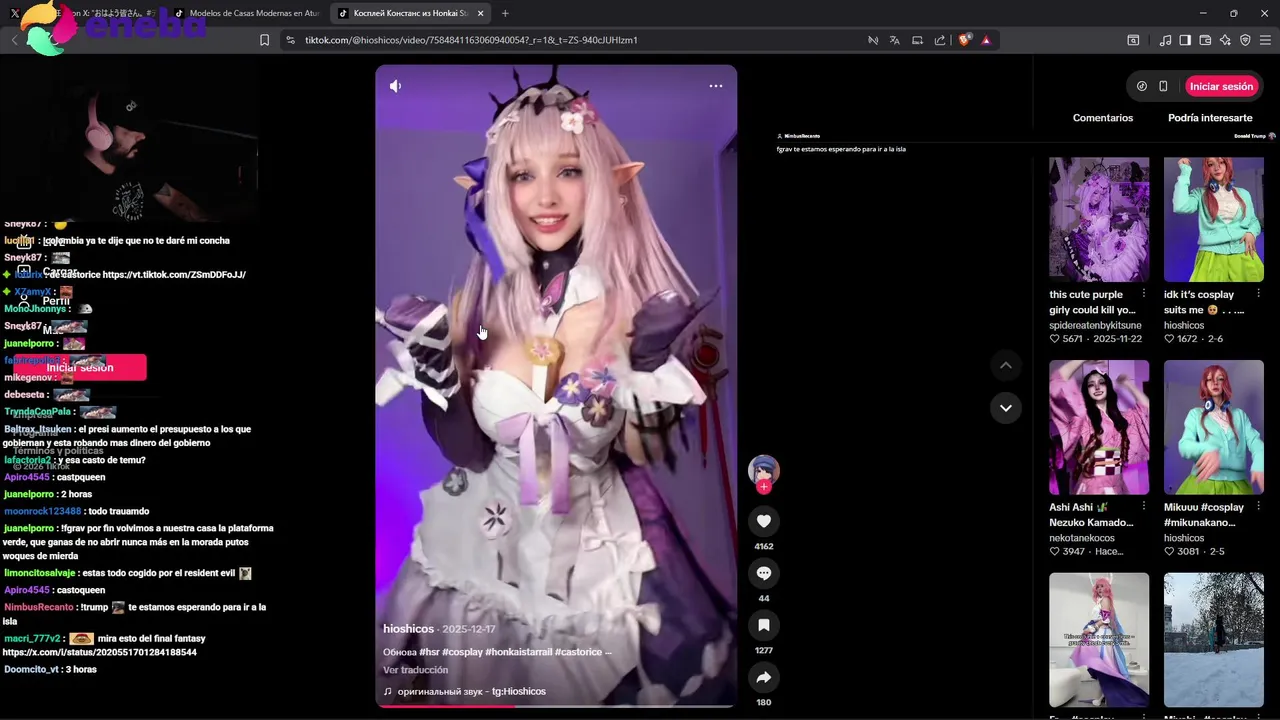Open options for the Ashi Ashi card

click(1144, 507)
